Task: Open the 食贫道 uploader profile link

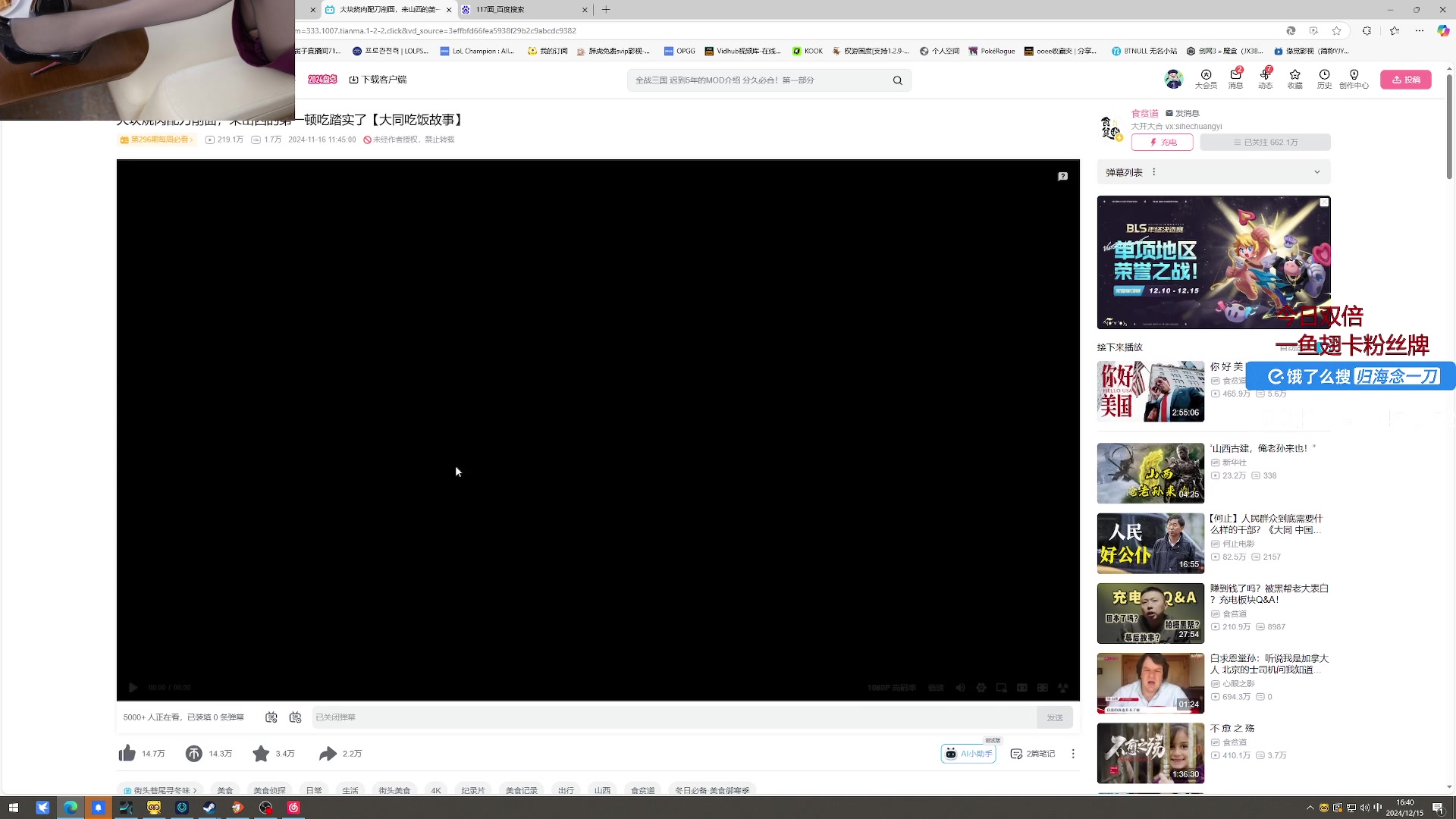Action: pyautogui.click(x=1145, y=113)
